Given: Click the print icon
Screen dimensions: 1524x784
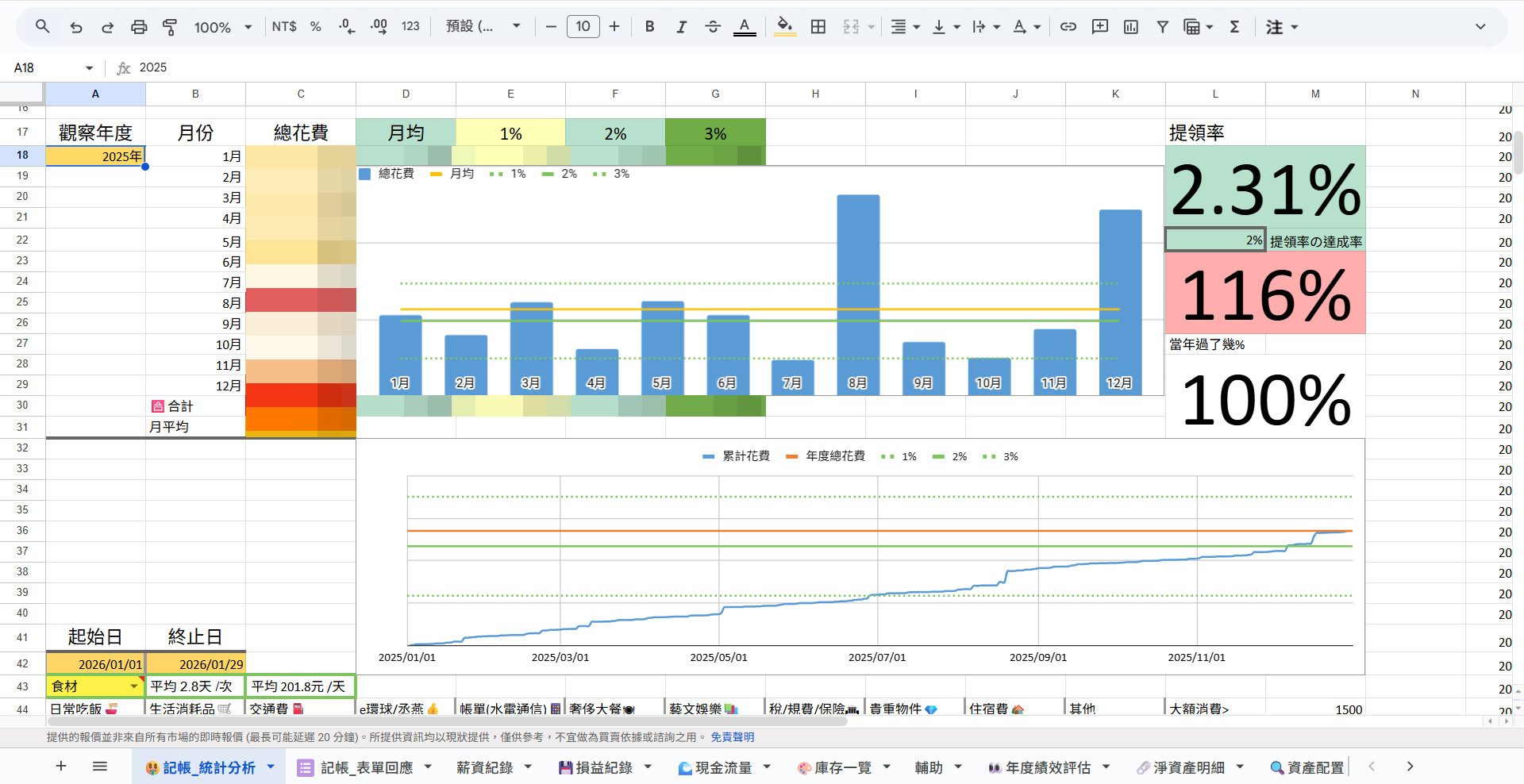Looking at the screenshot, I should [139, 27].
